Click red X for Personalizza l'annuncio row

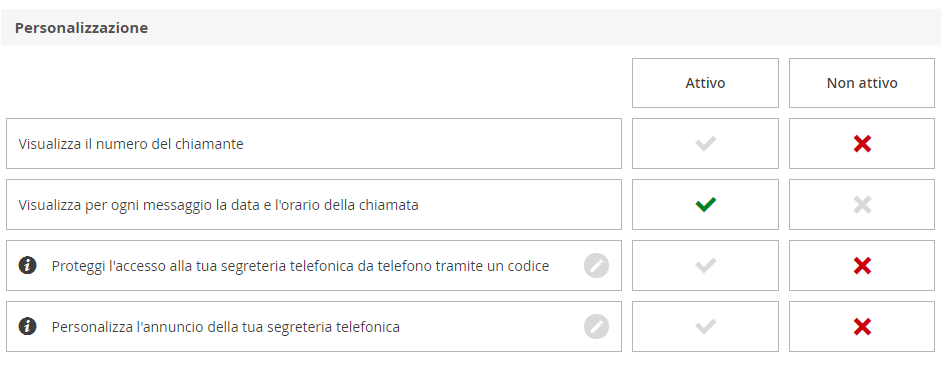click(x=862, y=327)
